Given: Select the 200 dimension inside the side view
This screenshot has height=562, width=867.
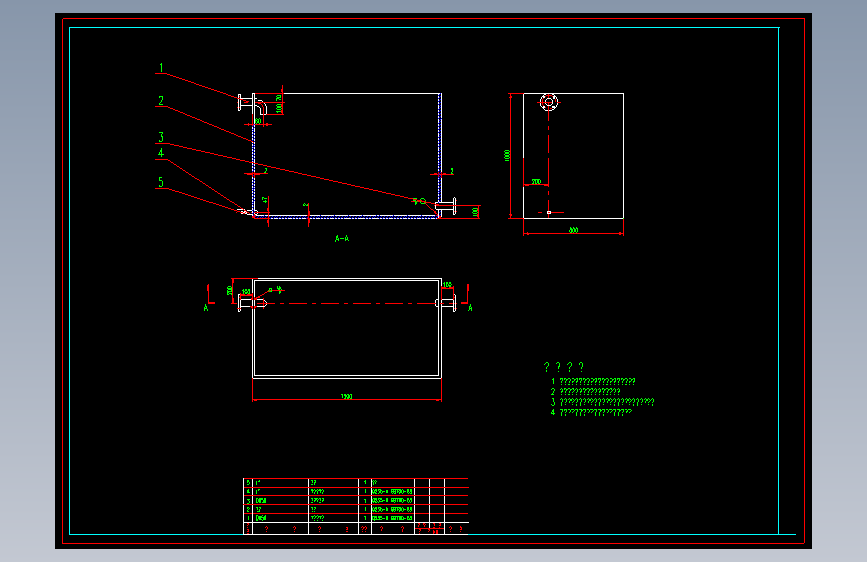Looking at the screenshot, I should 536,181.
